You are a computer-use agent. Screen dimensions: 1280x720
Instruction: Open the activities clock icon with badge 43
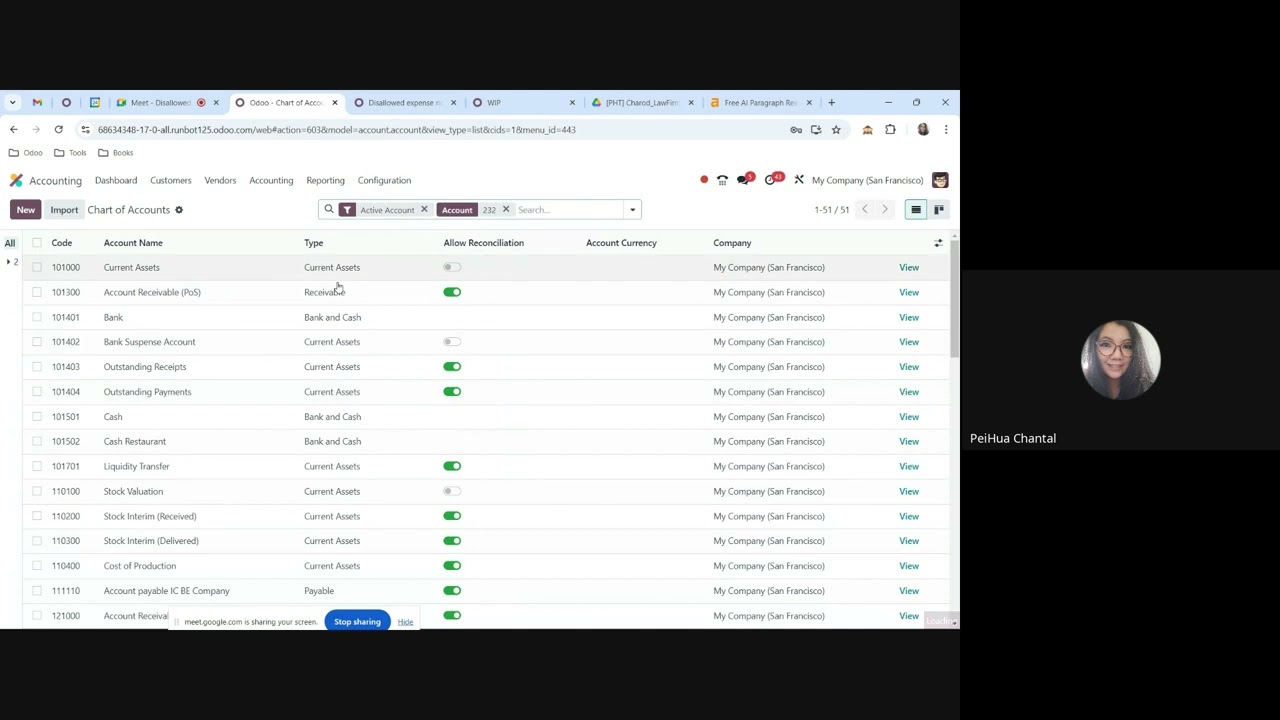pos(772,180)
